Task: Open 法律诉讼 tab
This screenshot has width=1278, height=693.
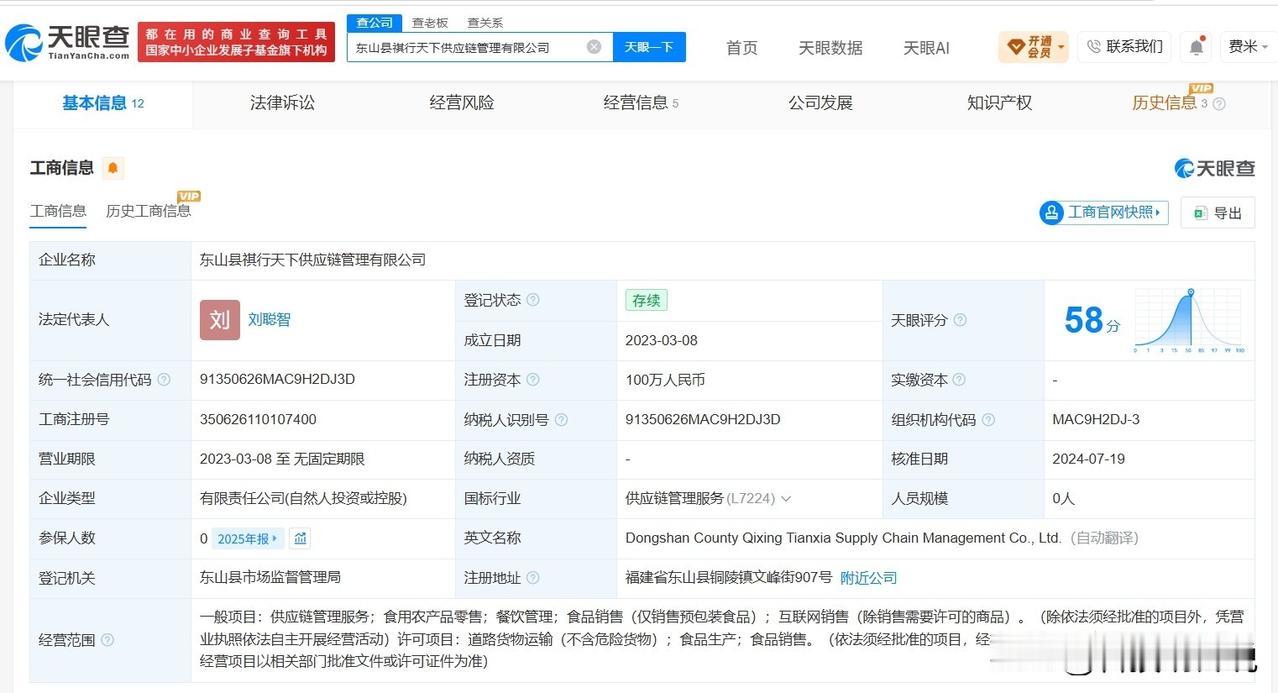Action: 282,103
